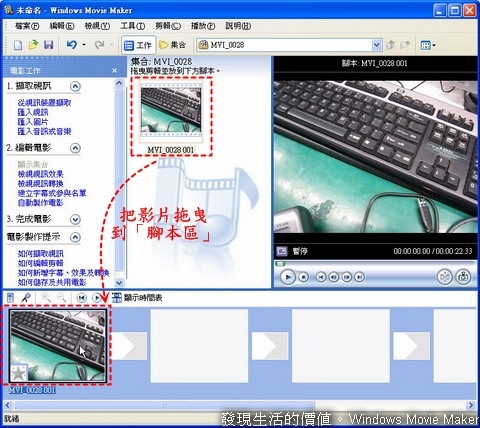Viewport: 480px width, 428px height.
Task: Click the 從視訊裝置擷取 link
Action: click(x=44, y=103)
